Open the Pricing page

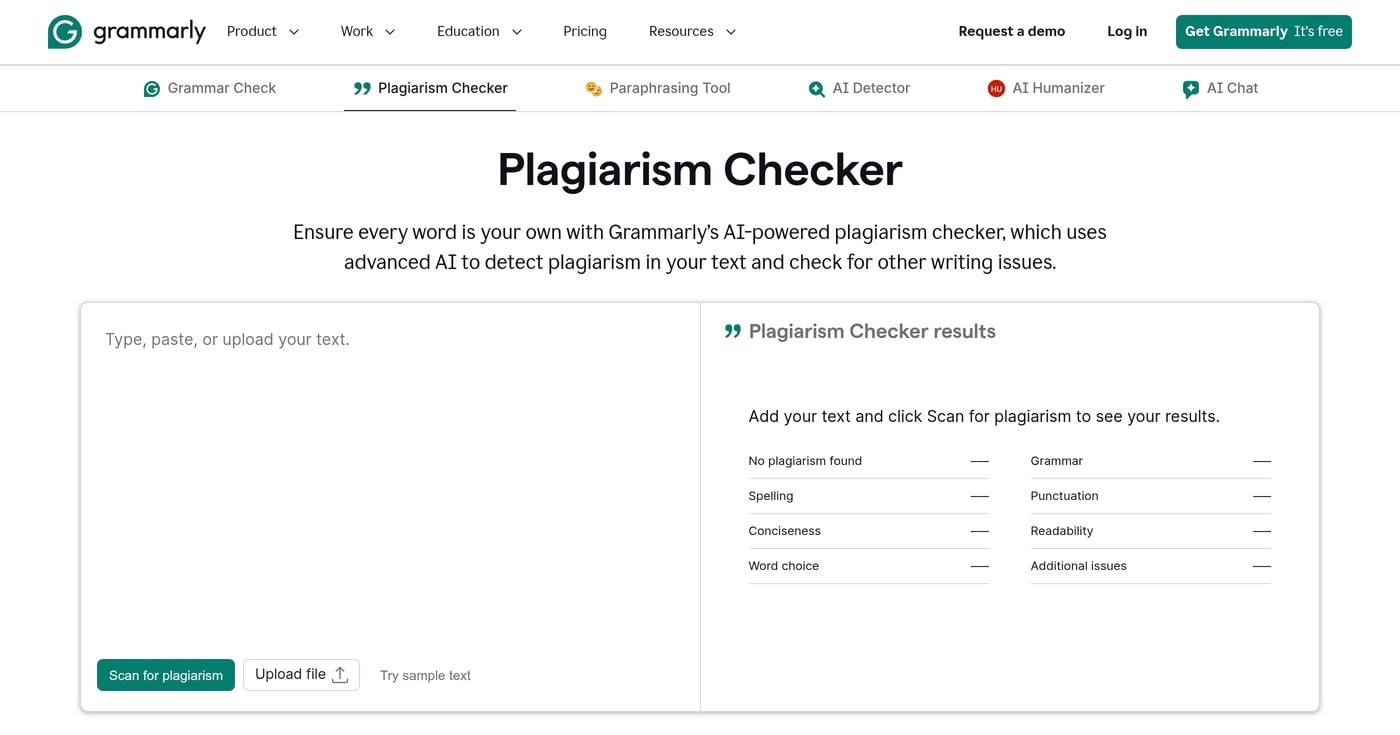585,32
